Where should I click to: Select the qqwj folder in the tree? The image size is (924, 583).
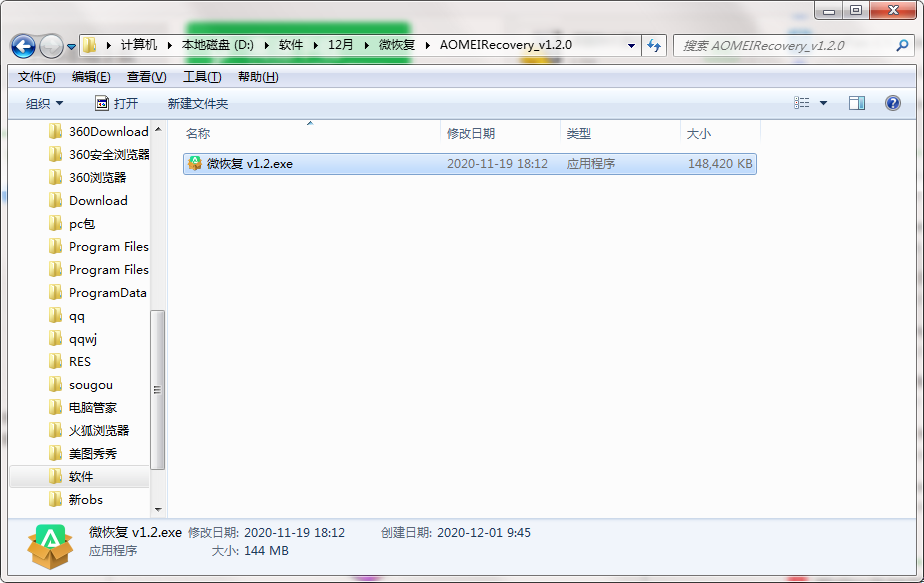[x=82, y=340]
